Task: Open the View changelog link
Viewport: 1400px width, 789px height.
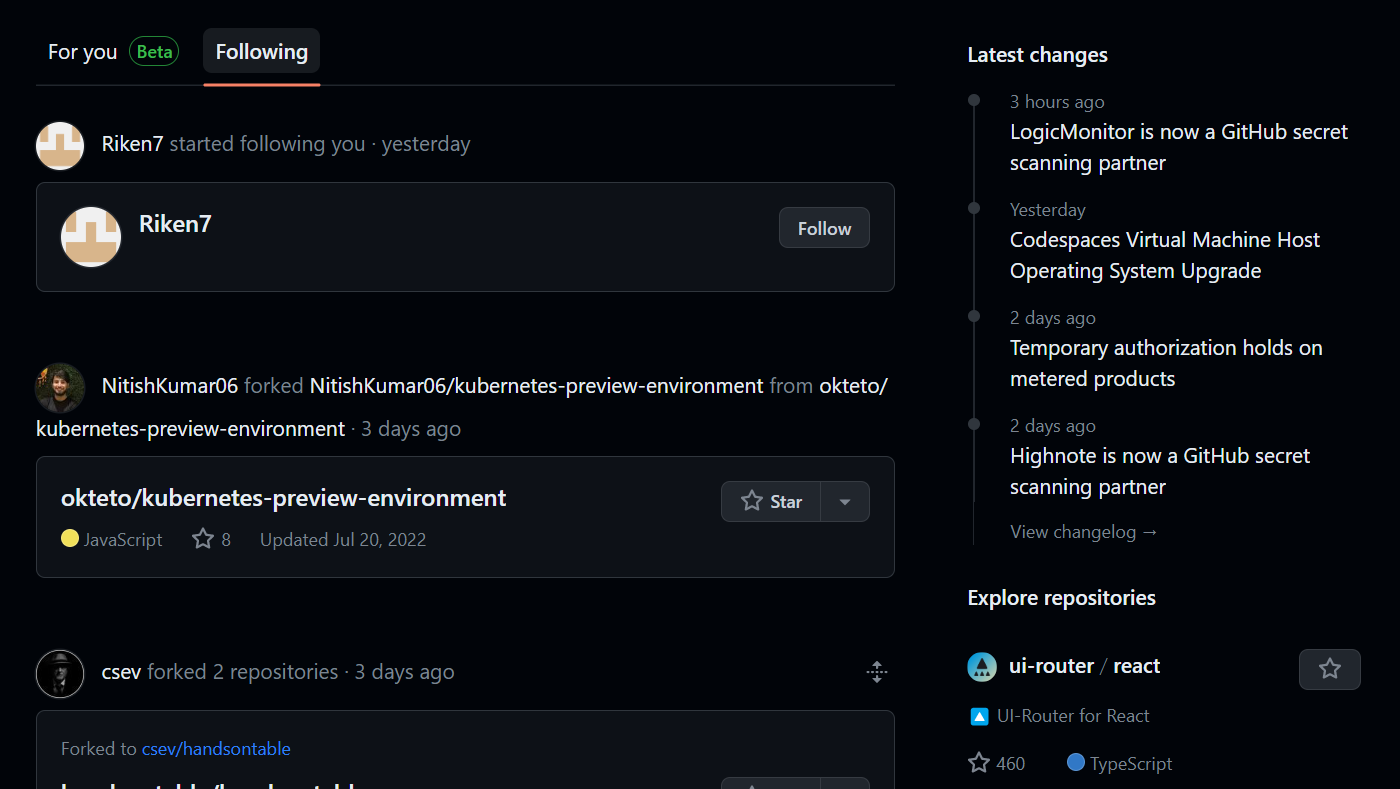Action: pyautogui.click(x=1083, y=531)
